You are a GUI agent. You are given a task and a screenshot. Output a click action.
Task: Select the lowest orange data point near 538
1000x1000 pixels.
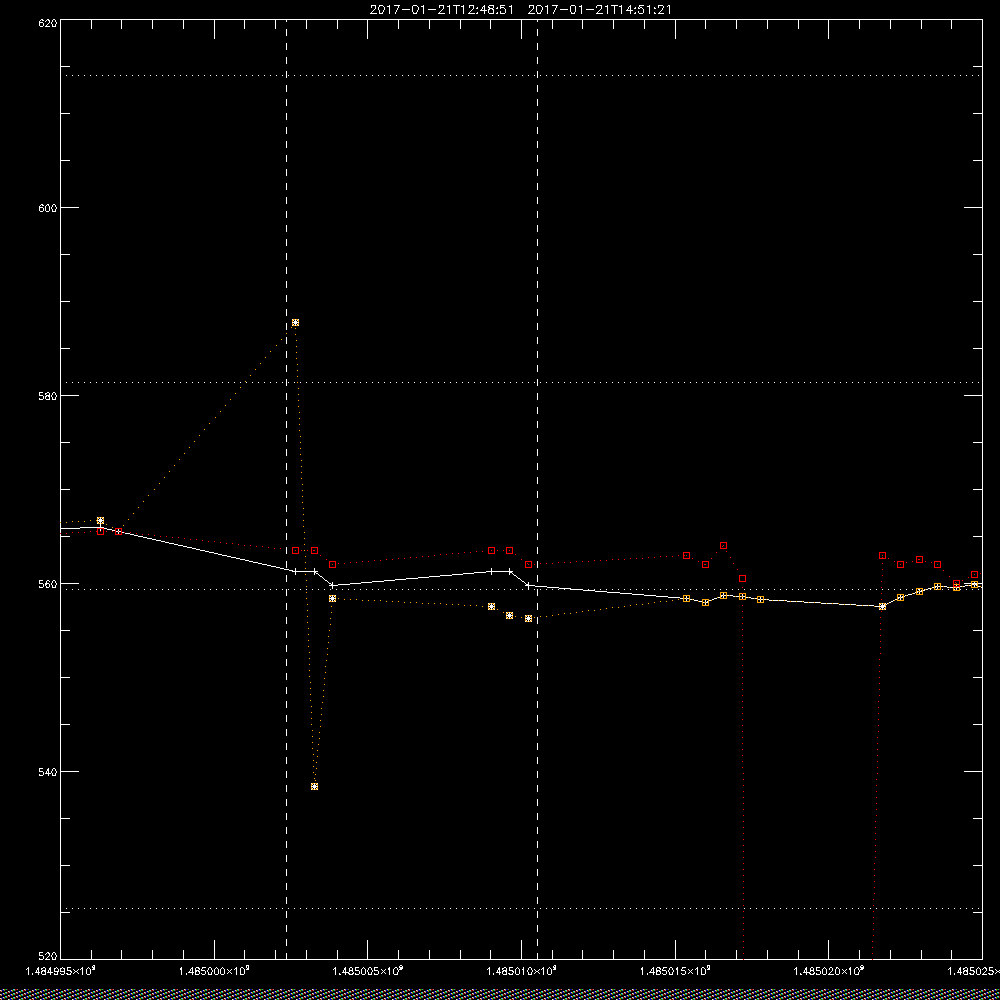314,786
